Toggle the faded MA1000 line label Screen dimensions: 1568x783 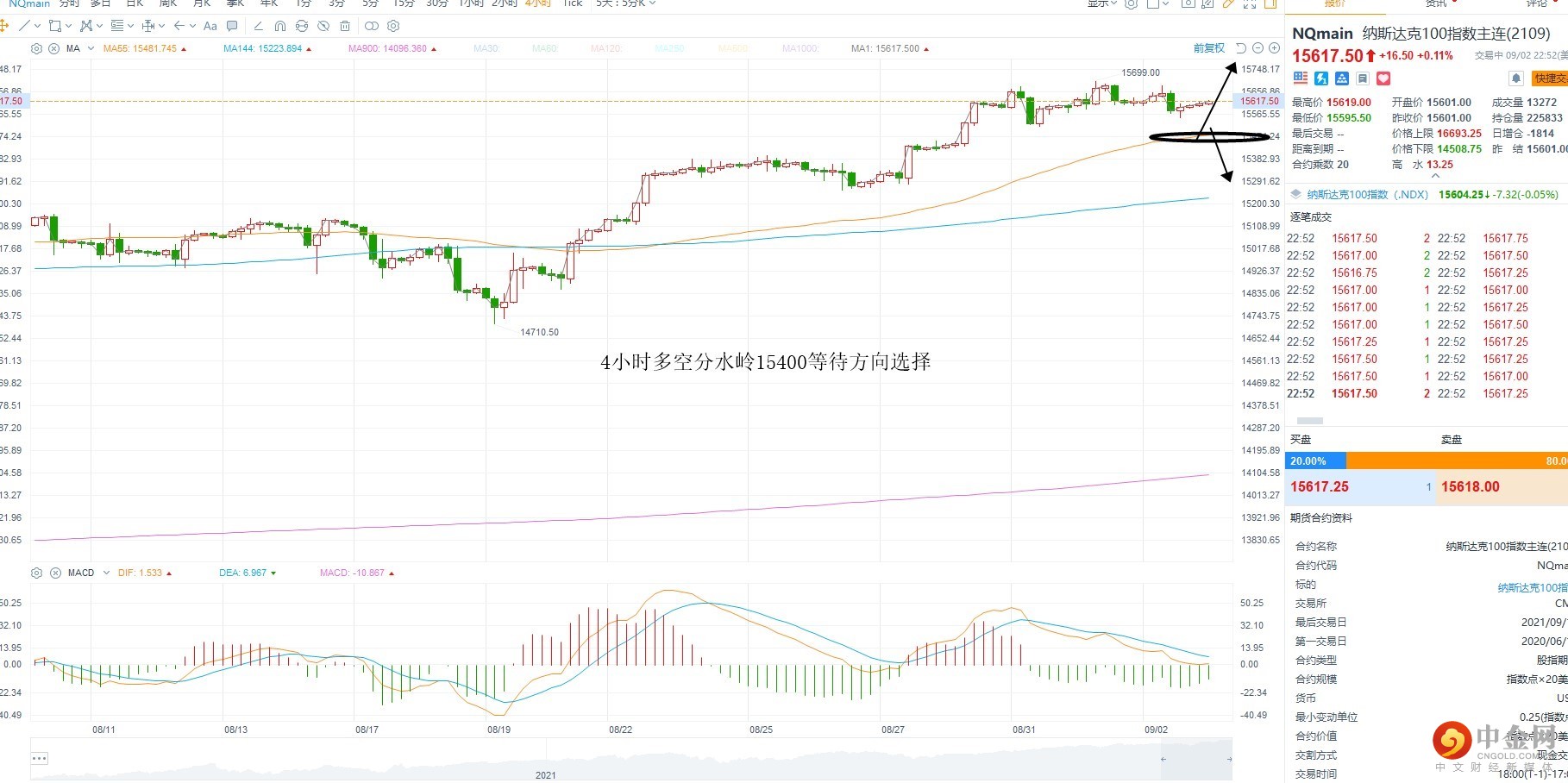click(800, 49)
